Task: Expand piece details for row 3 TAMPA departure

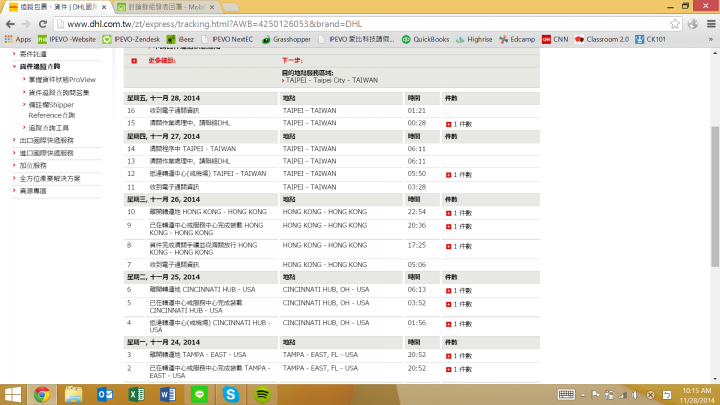Action: click(x=449, y=356)
